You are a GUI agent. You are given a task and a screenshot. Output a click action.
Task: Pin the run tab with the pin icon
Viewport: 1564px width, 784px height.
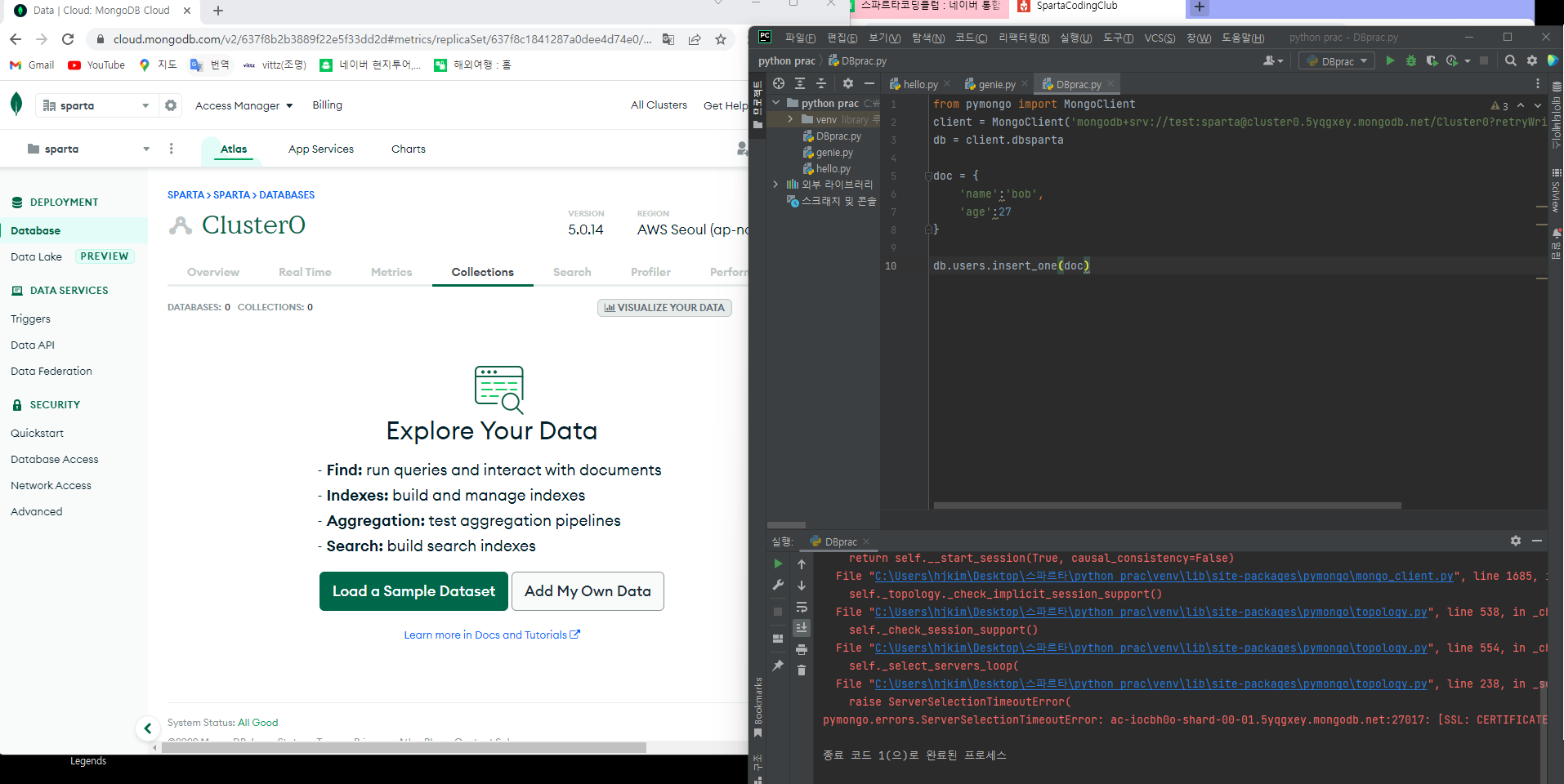click(778, 666)
